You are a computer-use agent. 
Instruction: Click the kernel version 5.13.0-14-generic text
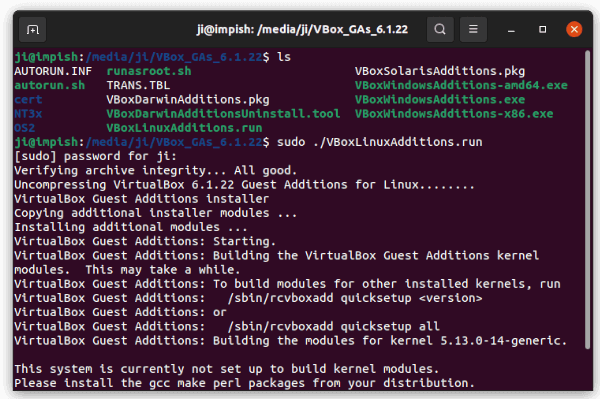(x=500, y=340)
